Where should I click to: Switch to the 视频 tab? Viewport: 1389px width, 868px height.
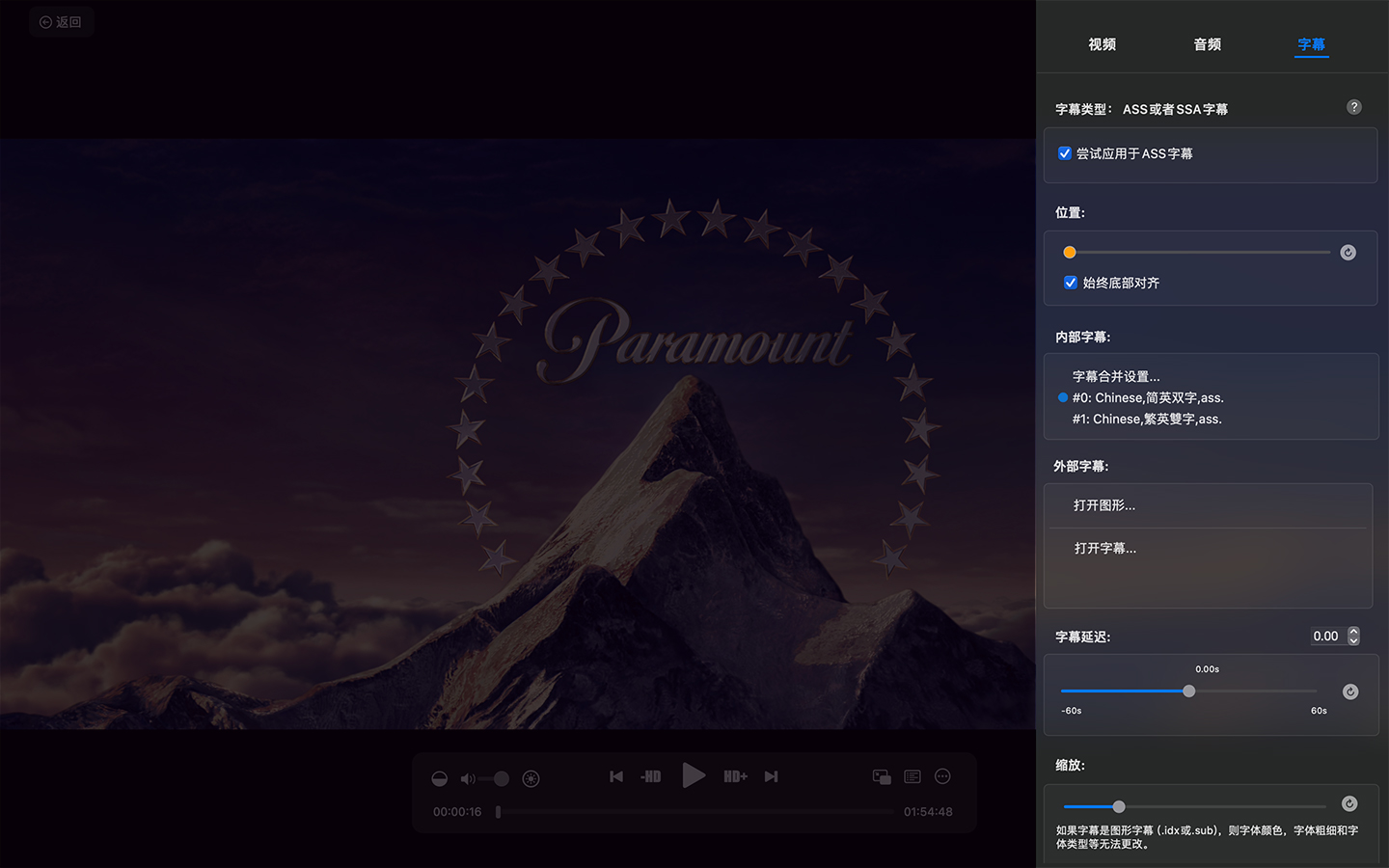pyautogui.click(x=1102, y=44)
